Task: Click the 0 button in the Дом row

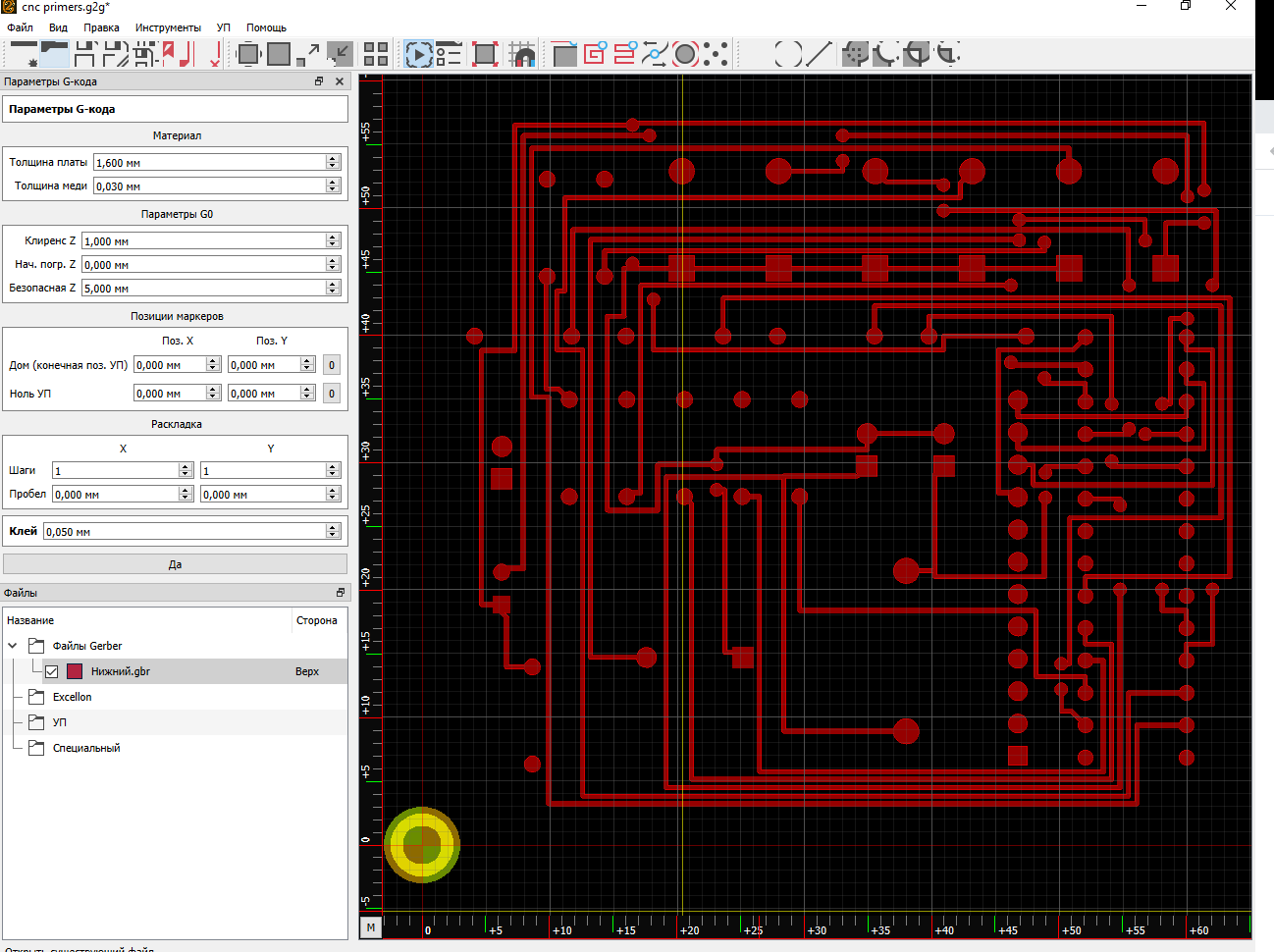Action: tap(332, 365)
